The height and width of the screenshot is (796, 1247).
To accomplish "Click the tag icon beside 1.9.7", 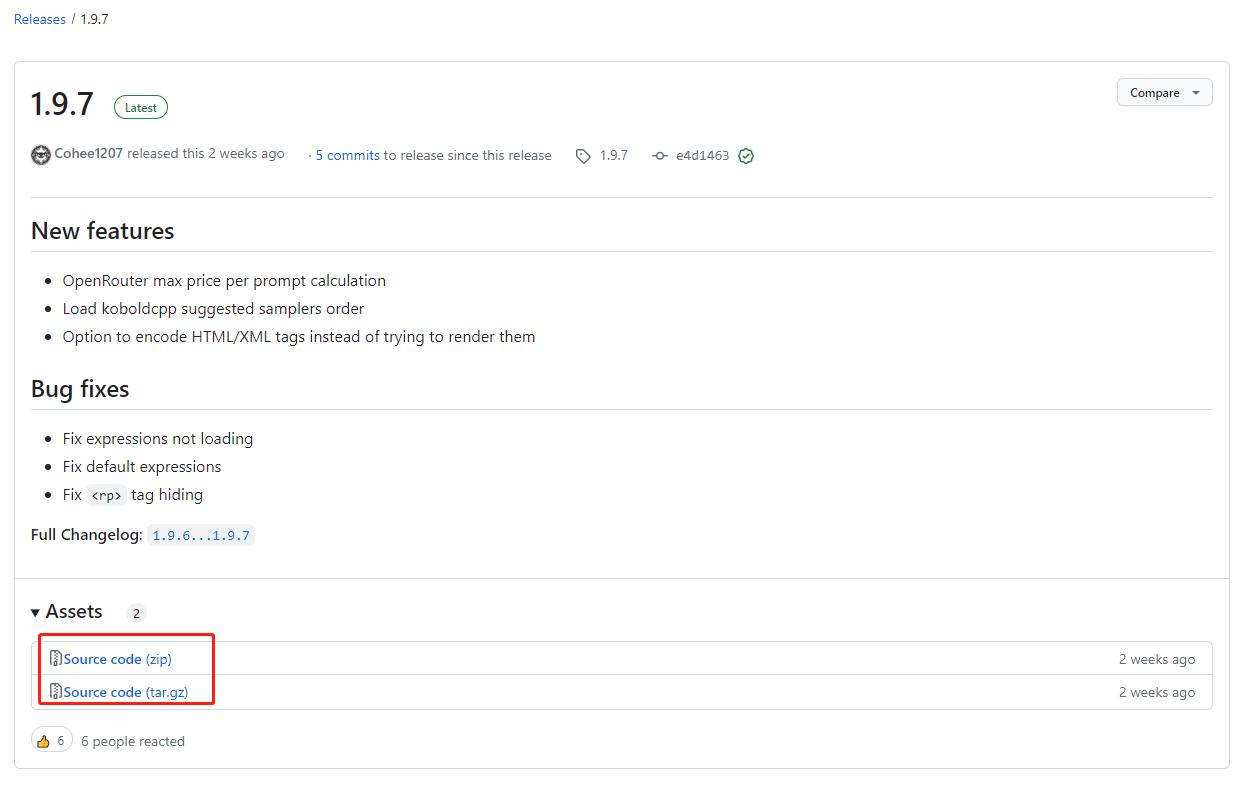I will (x=583, y=156).
